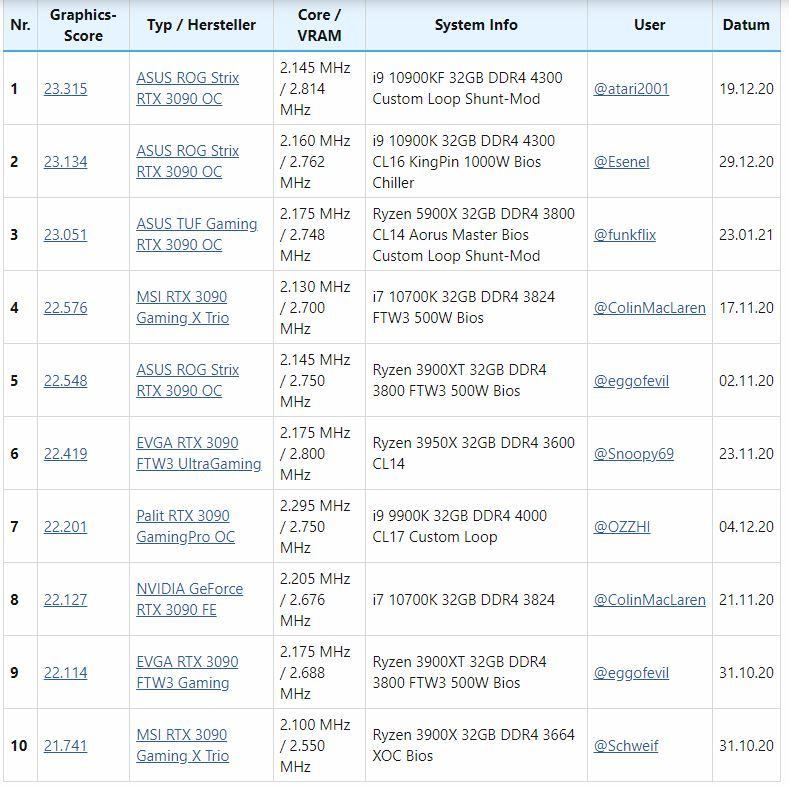Select system info 'Ryzen 5900X 32GB DDR4 3800'
789x786 pixels.
476,234
